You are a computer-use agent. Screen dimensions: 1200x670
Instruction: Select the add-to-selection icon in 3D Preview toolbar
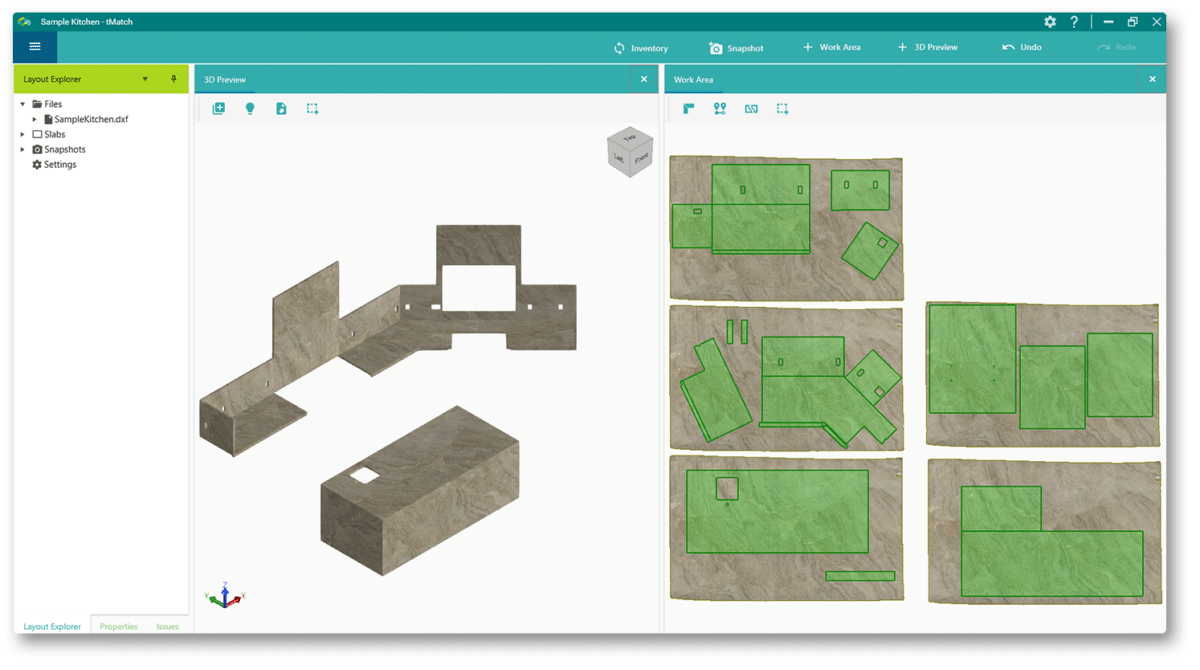(312, 108)
